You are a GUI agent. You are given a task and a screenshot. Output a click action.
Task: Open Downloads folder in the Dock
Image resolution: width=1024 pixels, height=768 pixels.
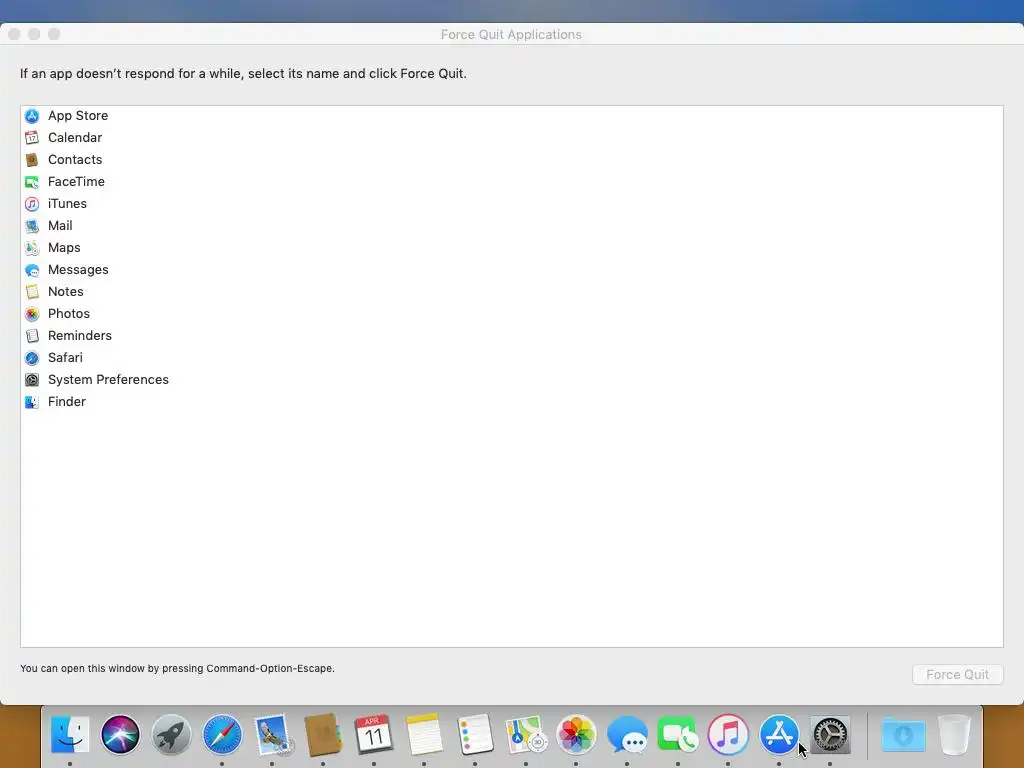click(903, 735)
